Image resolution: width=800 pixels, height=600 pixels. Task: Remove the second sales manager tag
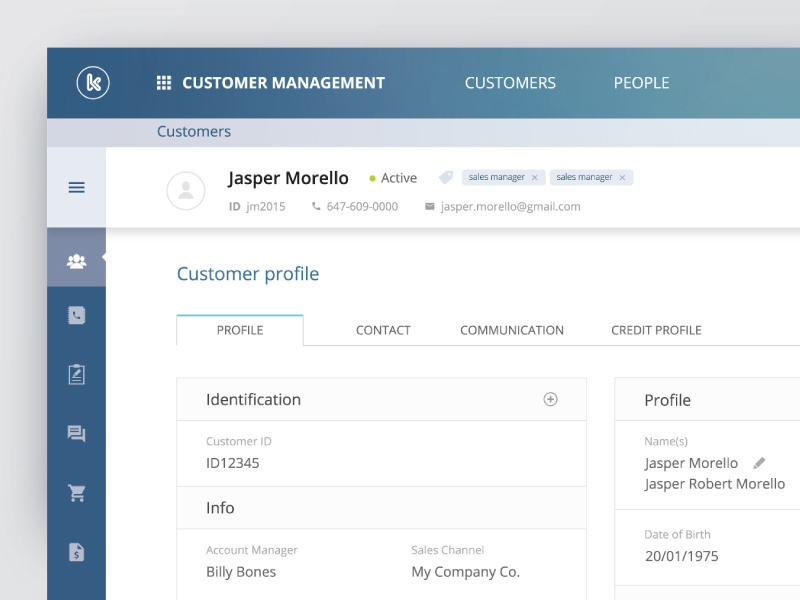[623, 177]
